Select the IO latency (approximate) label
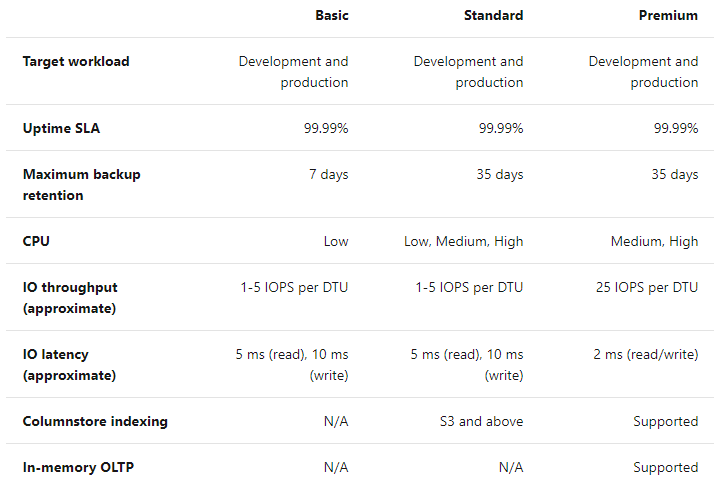Screen dimensions: 719x484 pos(69,364)
